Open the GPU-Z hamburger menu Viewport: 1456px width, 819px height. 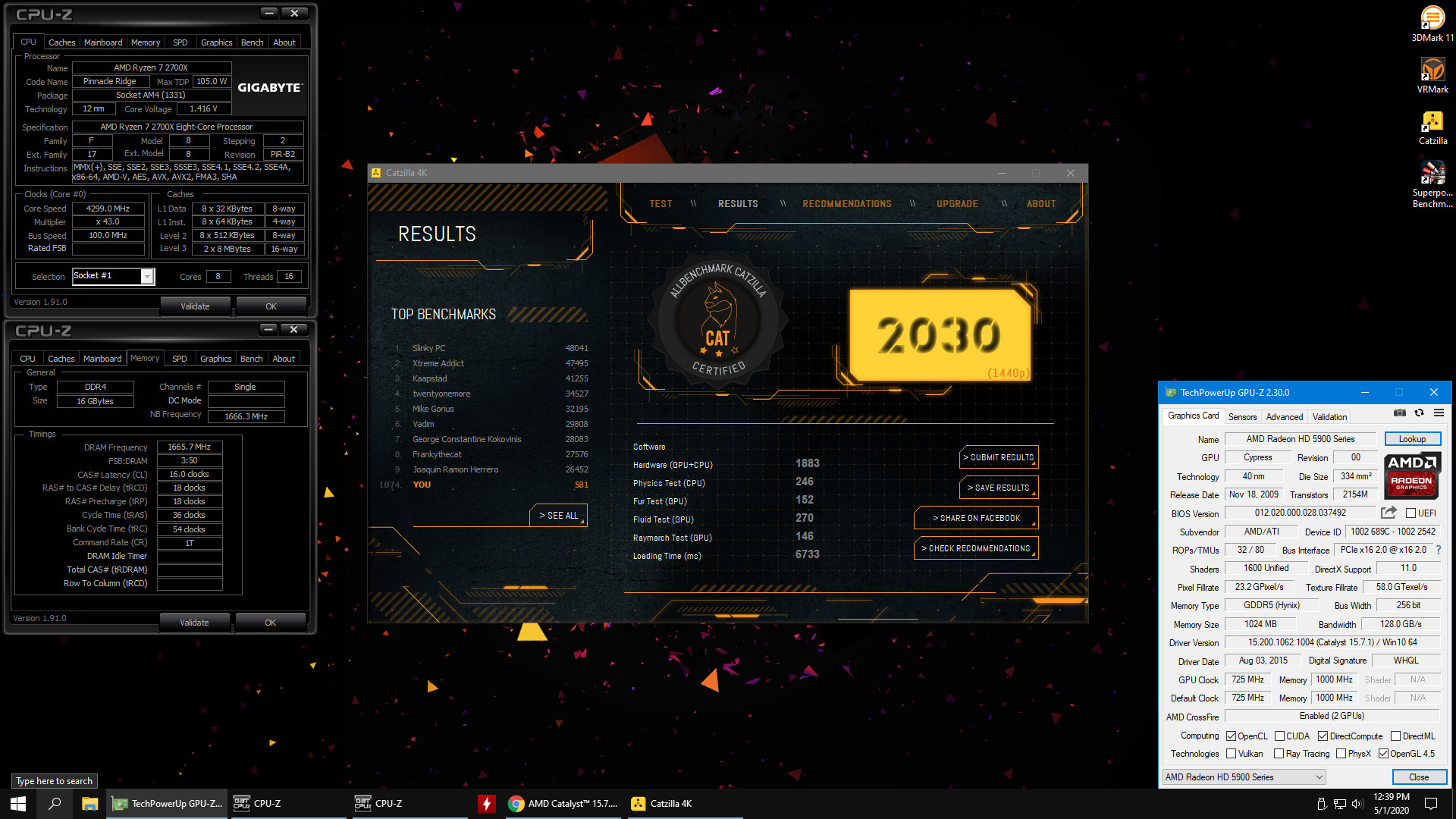tap(1439, 413)
